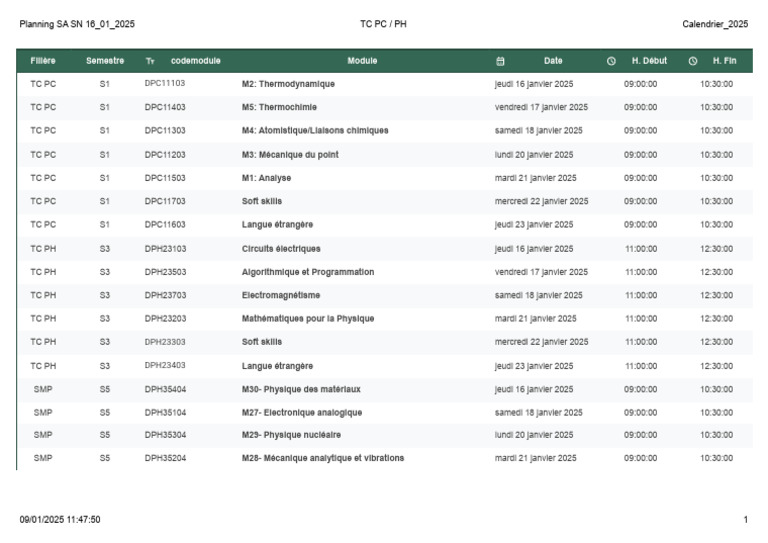Click the S1 cell in DPC11503 row
The image size is (768, 543).
[105, 178]
